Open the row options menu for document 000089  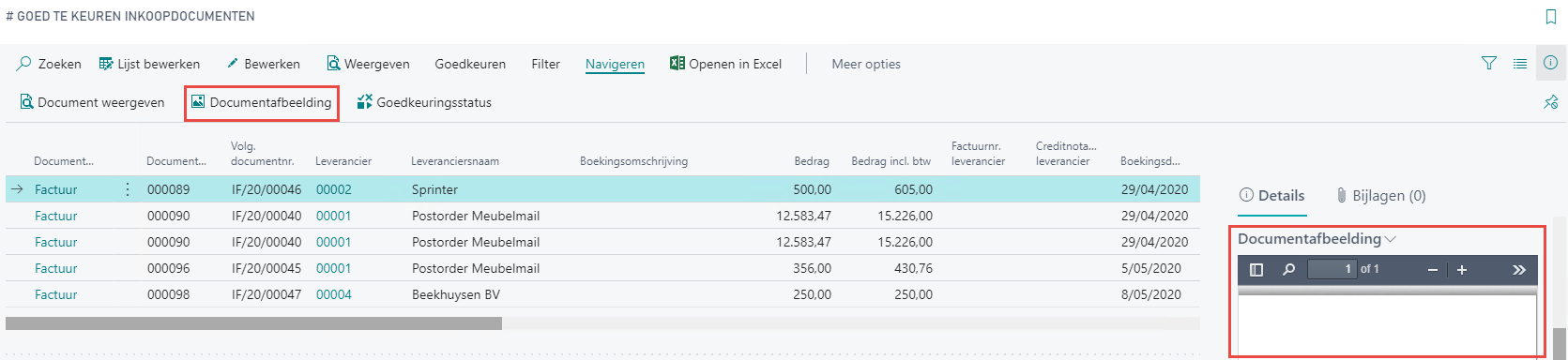point(128,189)
